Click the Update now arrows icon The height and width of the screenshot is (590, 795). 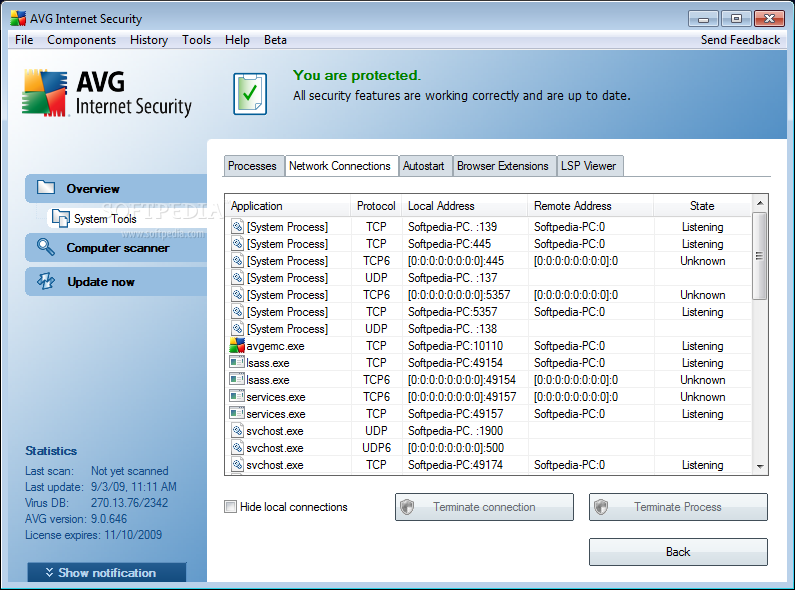46,281
